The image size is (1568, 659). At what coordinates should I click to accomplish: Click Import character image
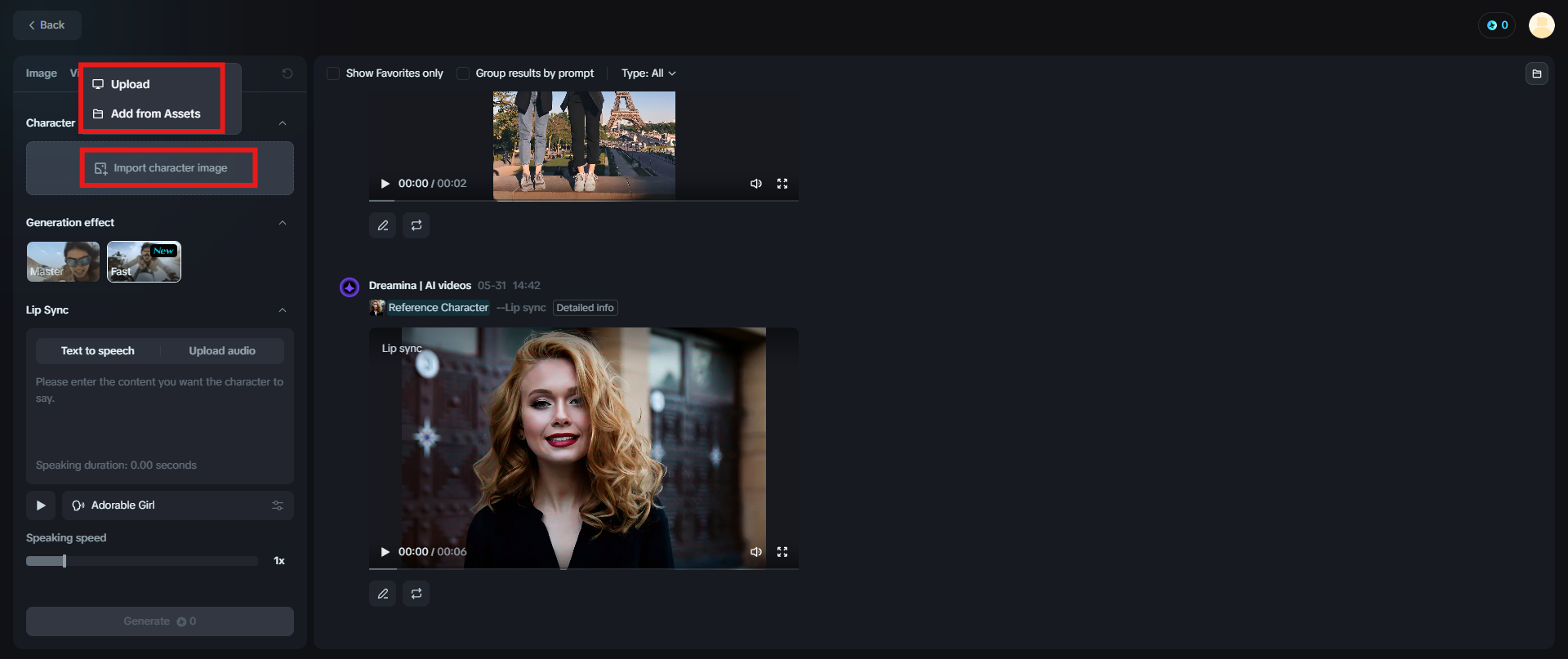tap(160, 168)
